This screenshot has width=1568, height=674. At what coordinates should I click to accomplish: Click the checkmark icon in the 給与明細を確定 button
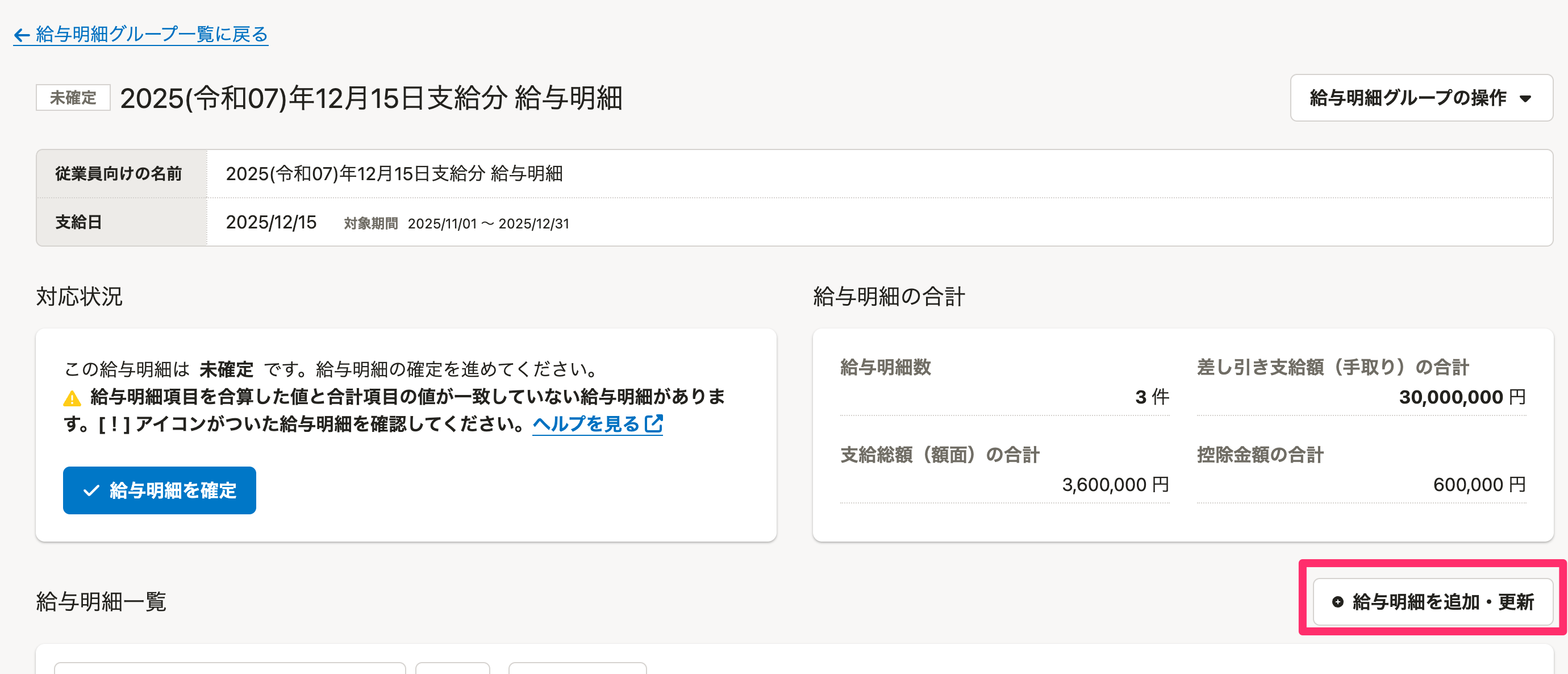tap(91, 491)
